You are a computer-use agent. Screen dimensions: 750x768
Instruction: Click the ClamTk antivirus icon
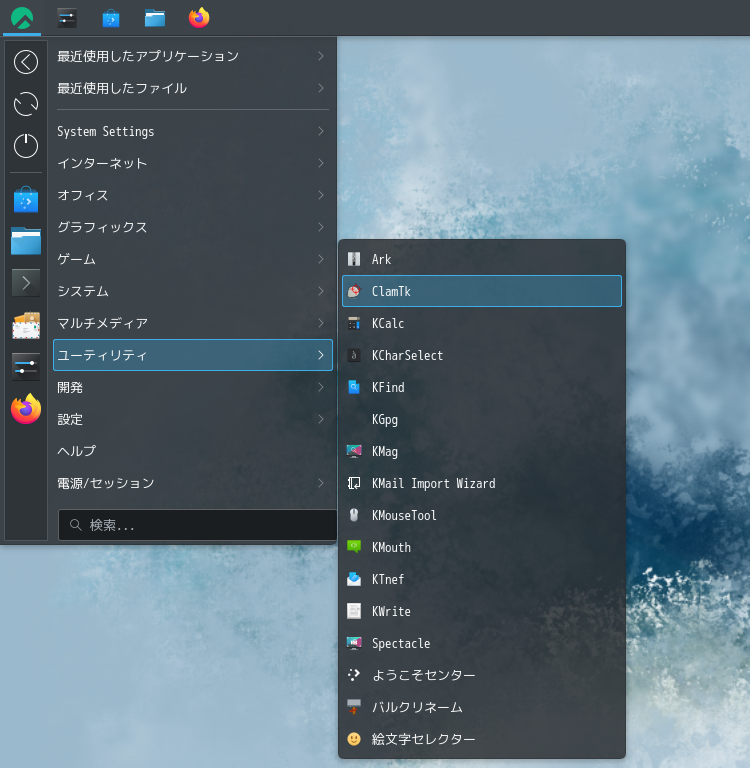[354, 291]
